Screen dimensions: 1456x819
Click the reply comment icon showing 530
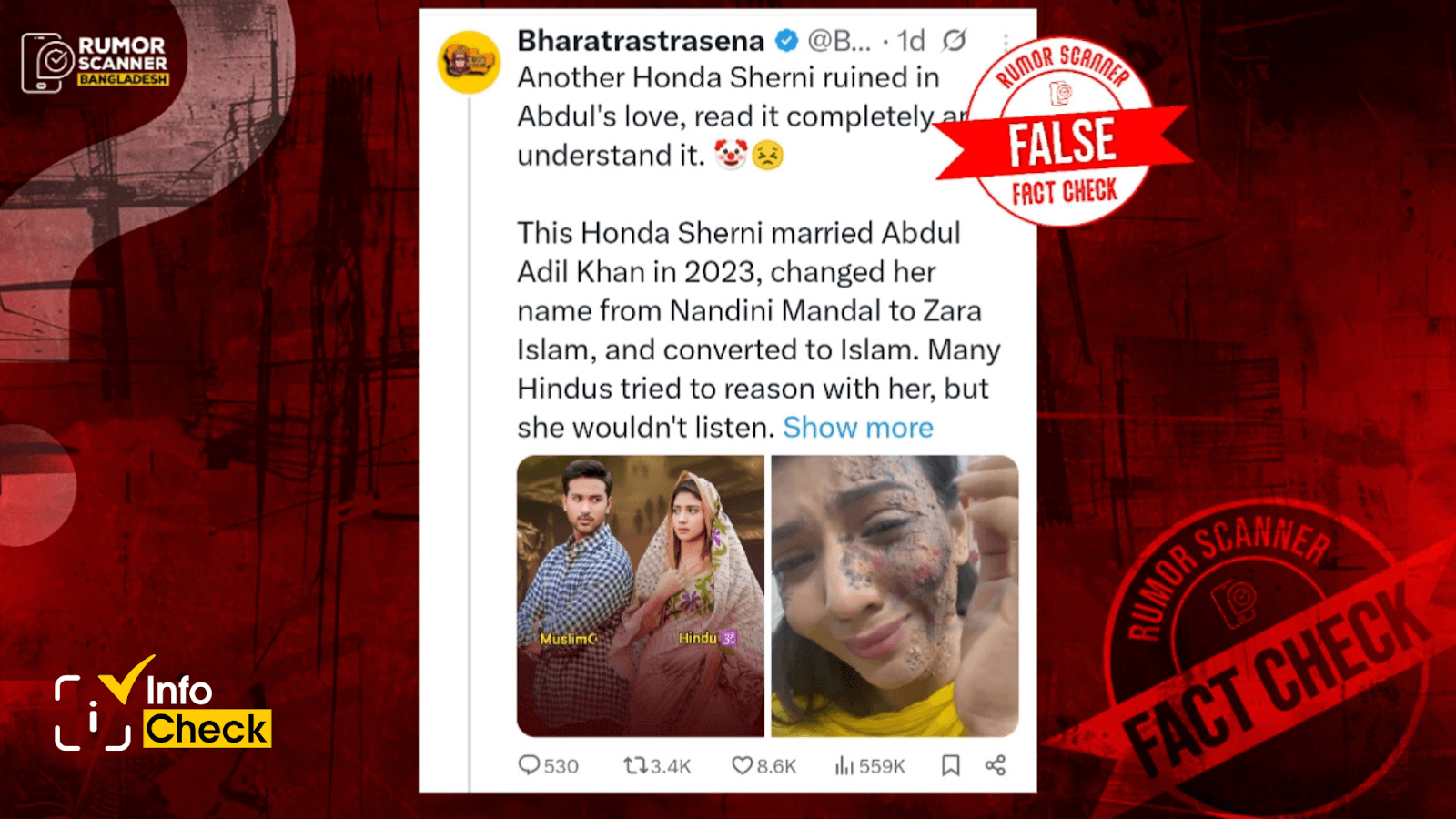click(529, 765)
